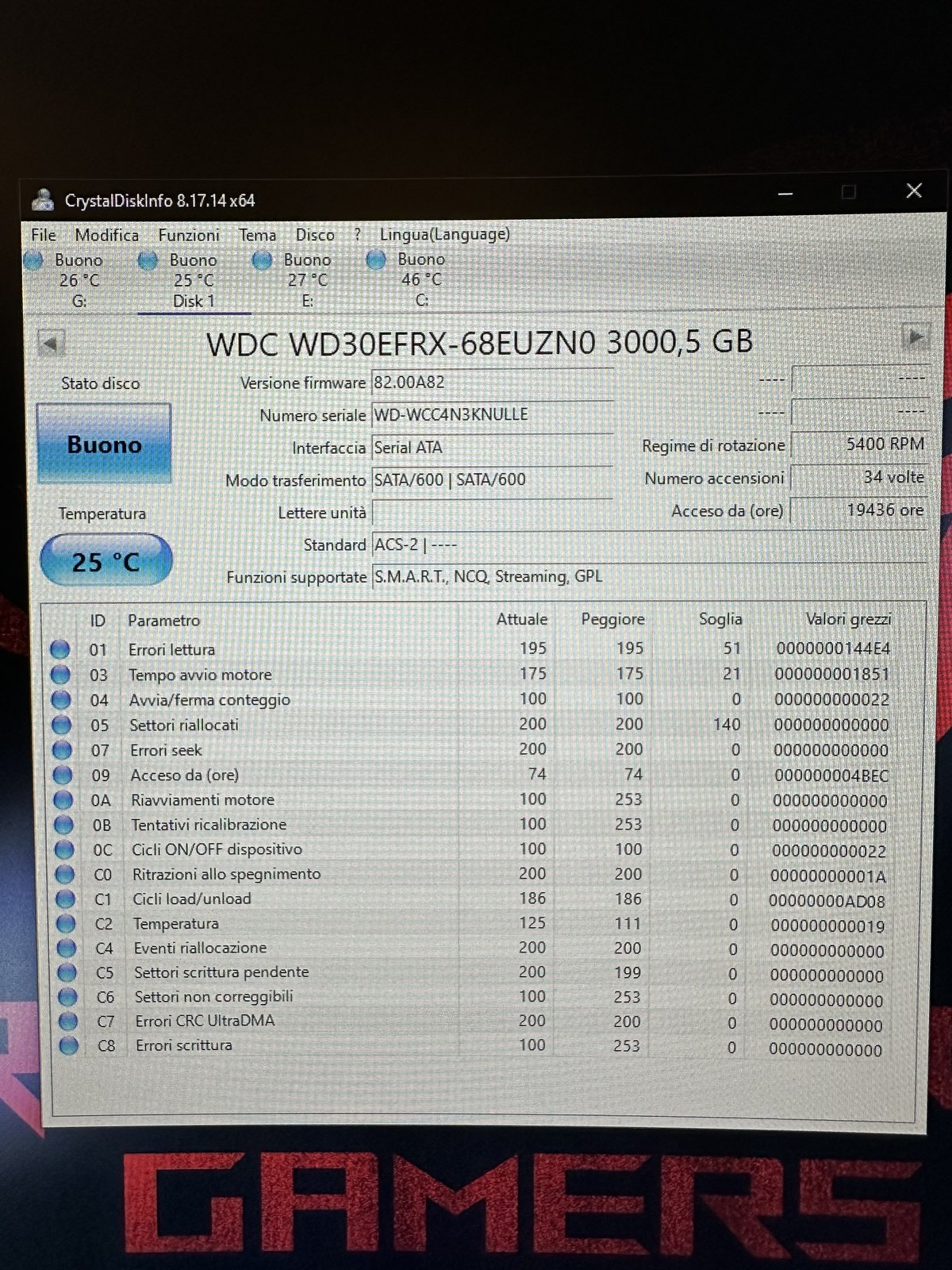Screen dimensions: 952x1270
Task: Open the ? help menu
Action: click(358, 234)
